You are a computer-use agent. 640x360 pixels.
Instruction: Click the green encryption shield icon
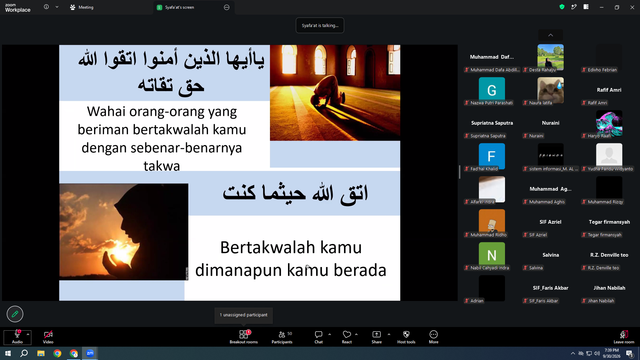click(x=562, y=7)
